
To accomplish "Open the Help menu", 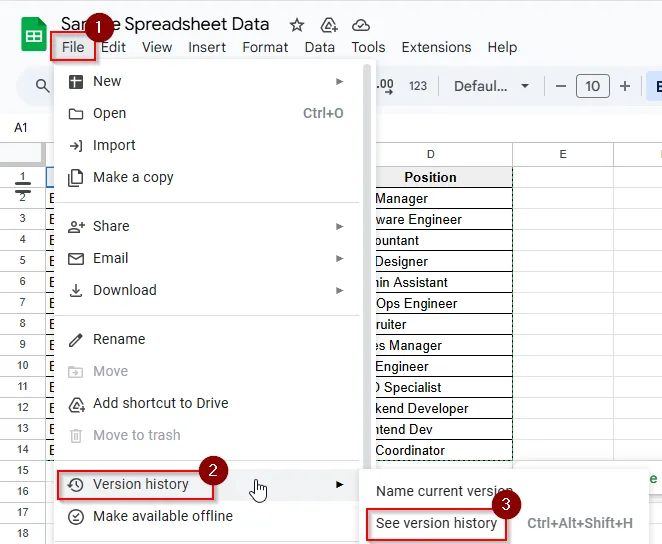I will [x=502, y=47].
